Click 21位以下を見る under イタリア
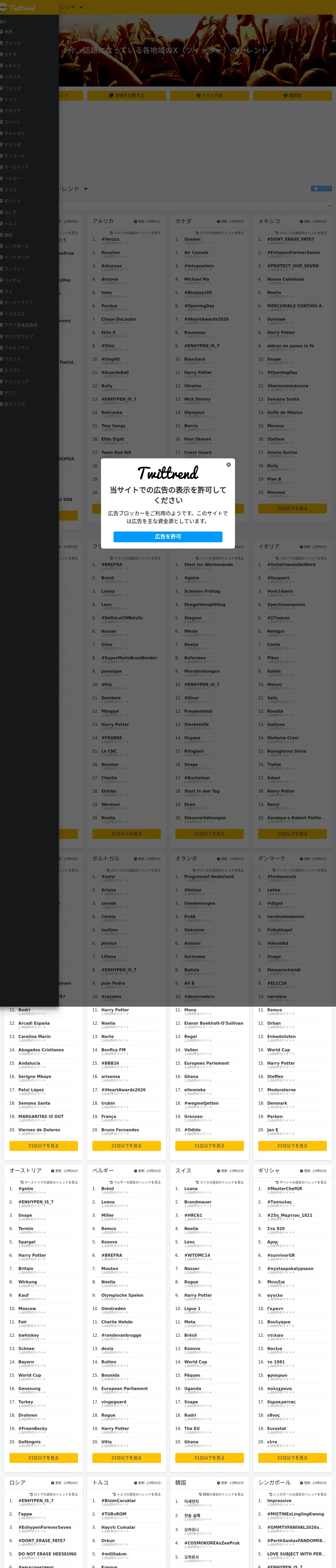 point(292,834)
